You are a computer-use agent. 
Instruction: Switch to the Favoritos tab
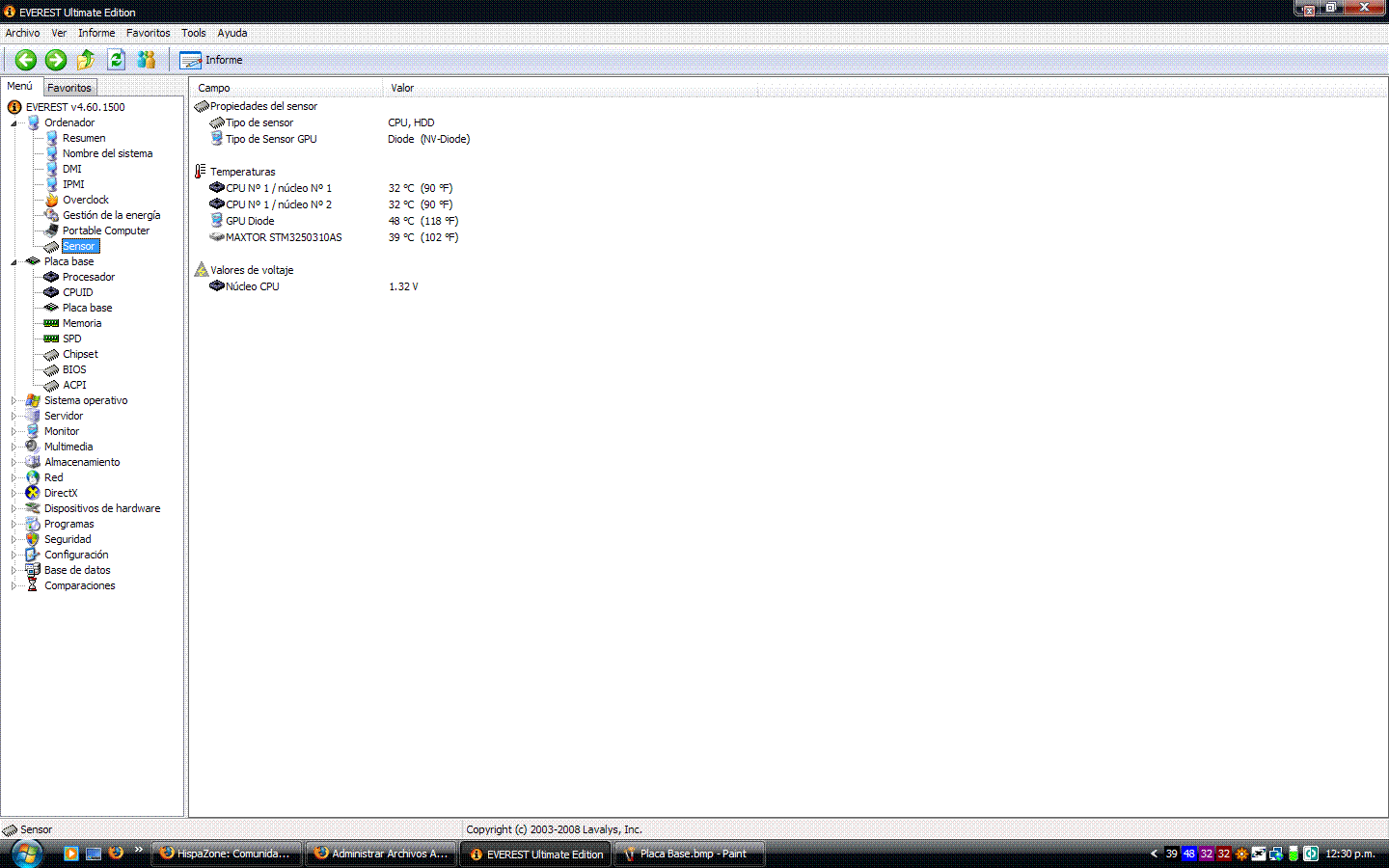[69, 88]
